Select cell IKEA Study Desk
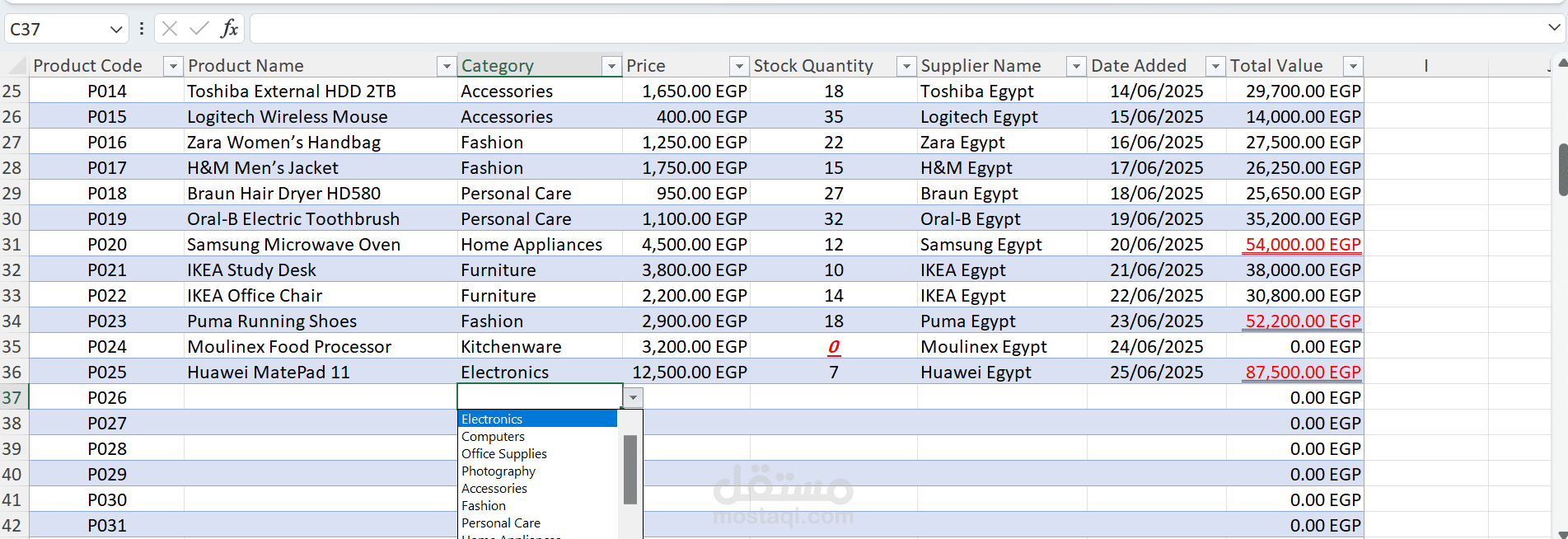 coord(321,270)
